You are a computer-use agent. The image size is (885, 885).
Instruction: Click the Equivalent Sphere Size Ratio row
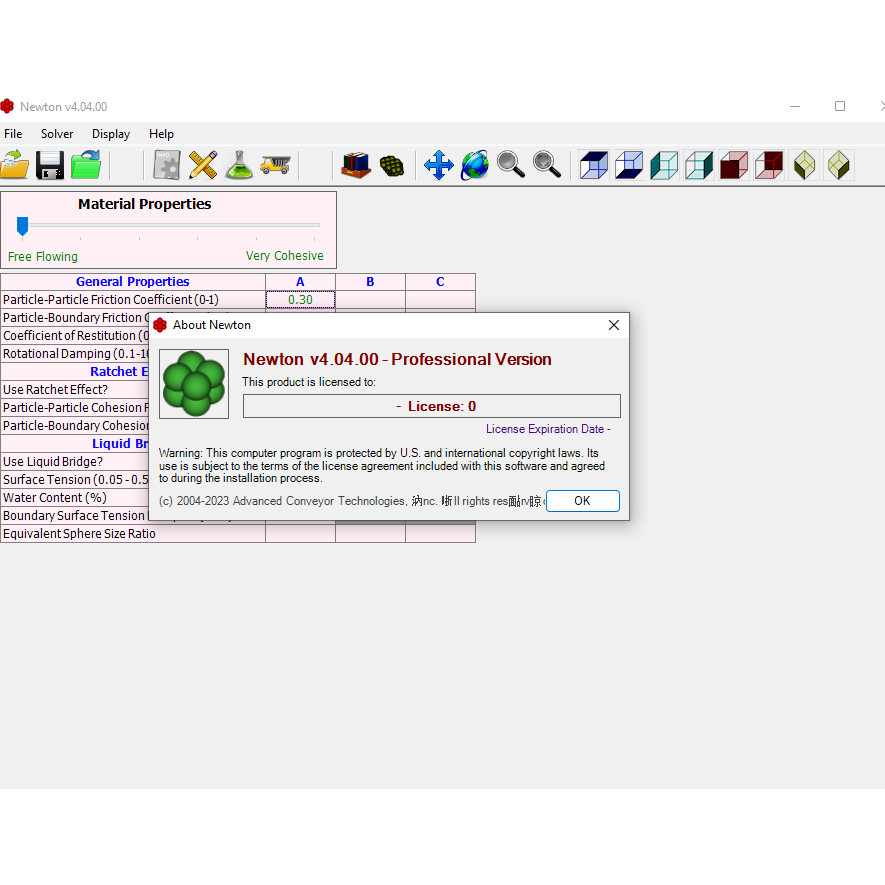pyautogui.click(x=133, y=533)
